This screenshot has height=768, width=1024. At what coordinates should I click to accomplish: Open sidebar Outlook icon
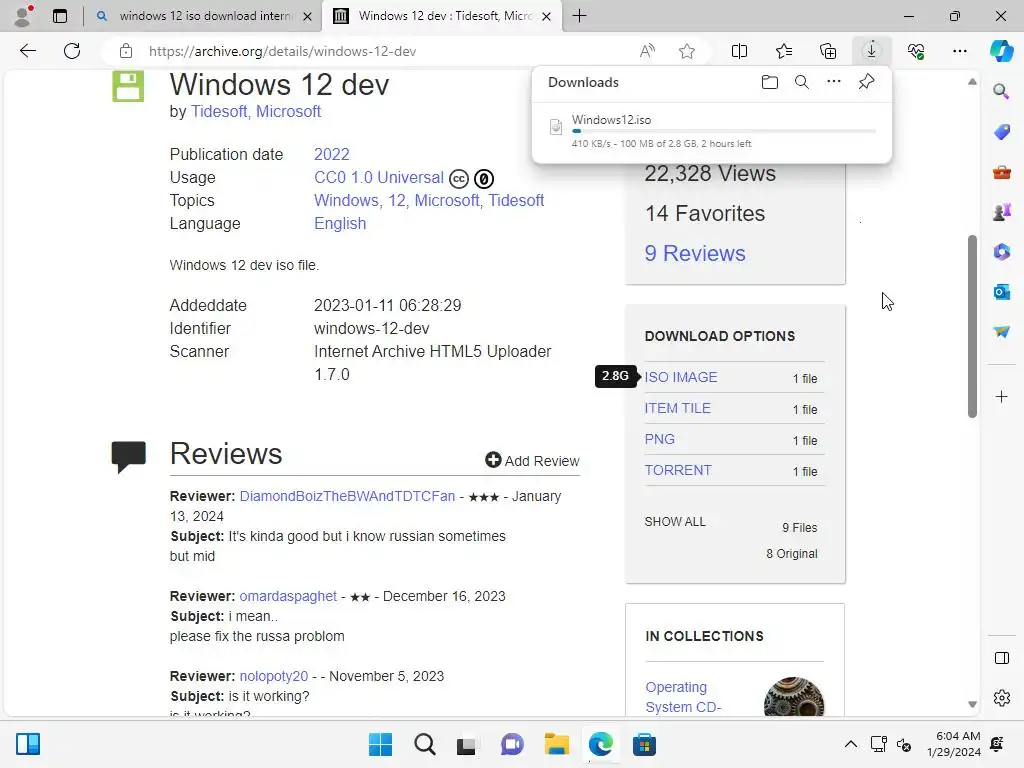[x=1001, y=292]
